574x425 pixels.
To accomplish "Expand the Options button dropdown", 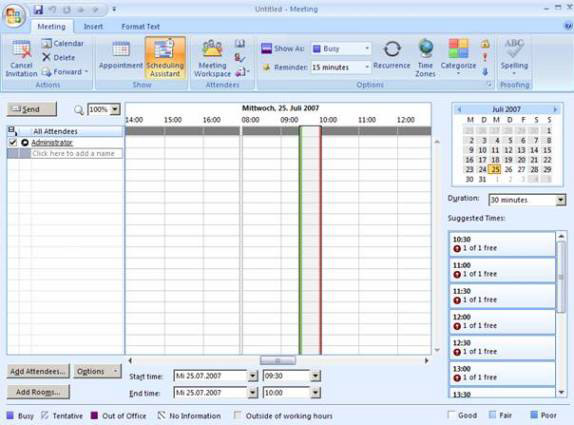I will pyautogui.click(x=116, y=372).
